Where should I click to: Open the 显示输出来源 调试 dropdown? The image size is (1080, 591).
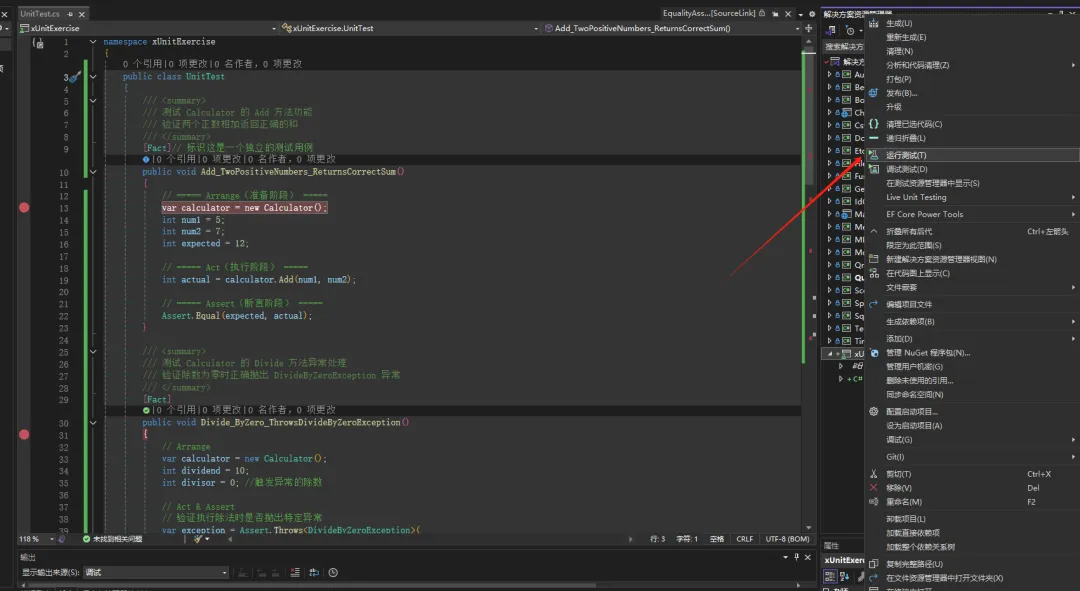156,572
